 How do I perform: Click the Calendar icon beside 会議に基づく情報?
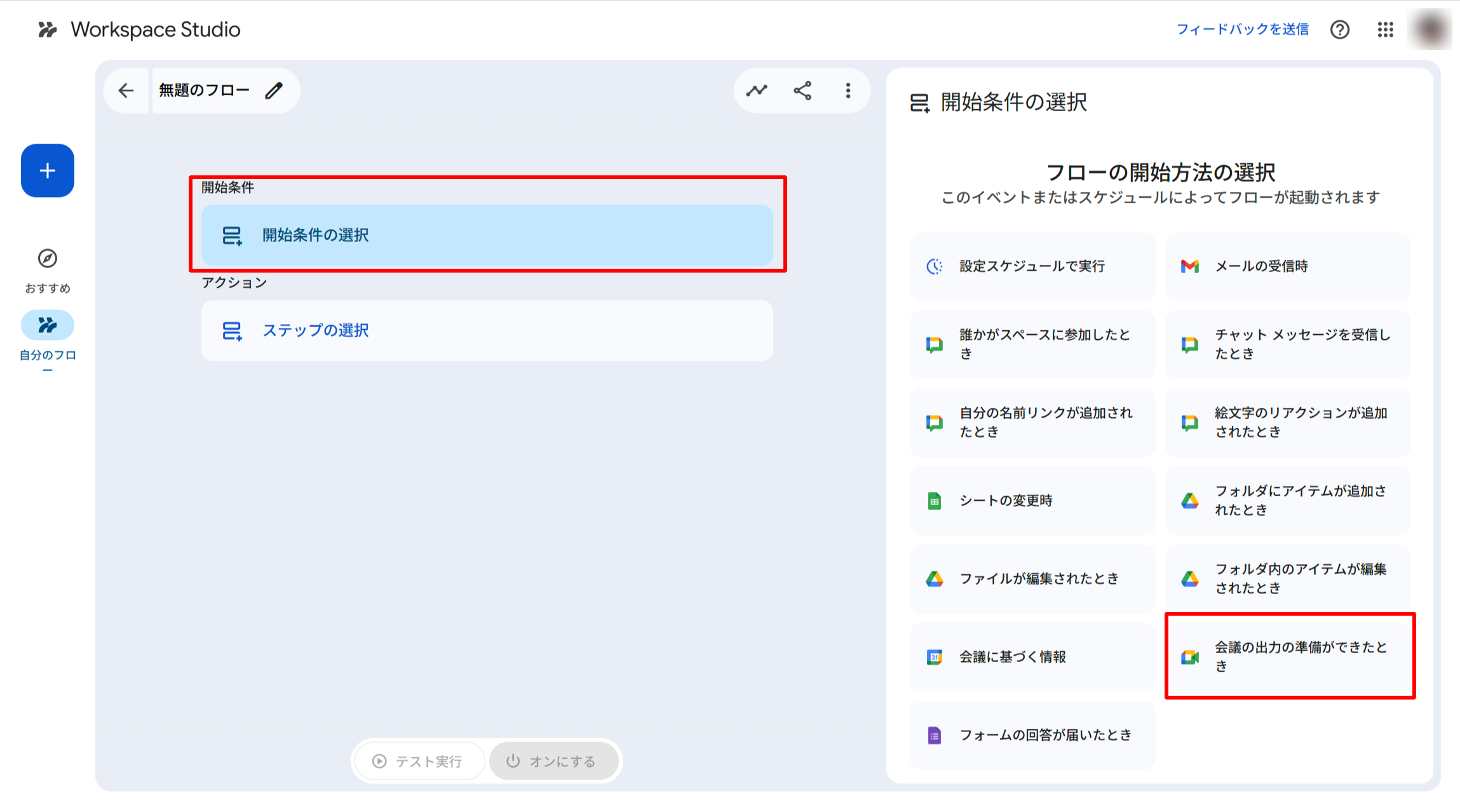click(x=935, y=657)
